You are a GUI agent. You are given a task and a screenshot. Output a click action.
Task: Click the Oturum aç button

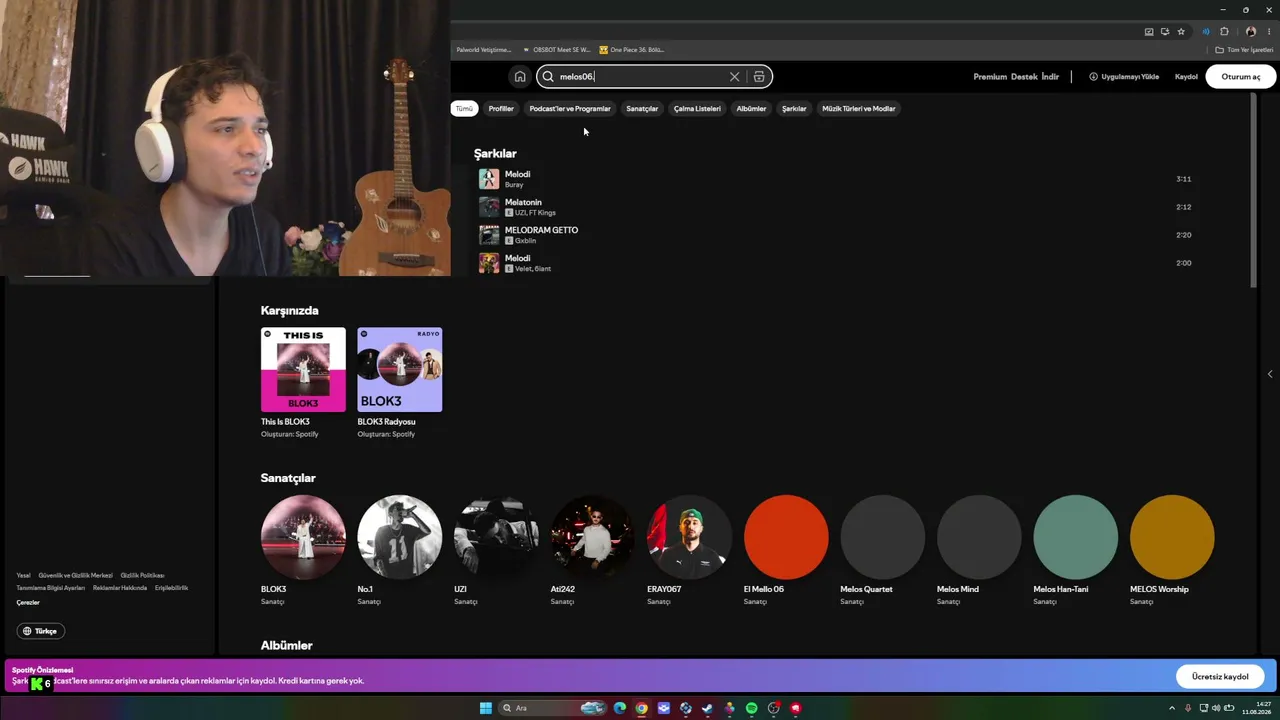1241,76
